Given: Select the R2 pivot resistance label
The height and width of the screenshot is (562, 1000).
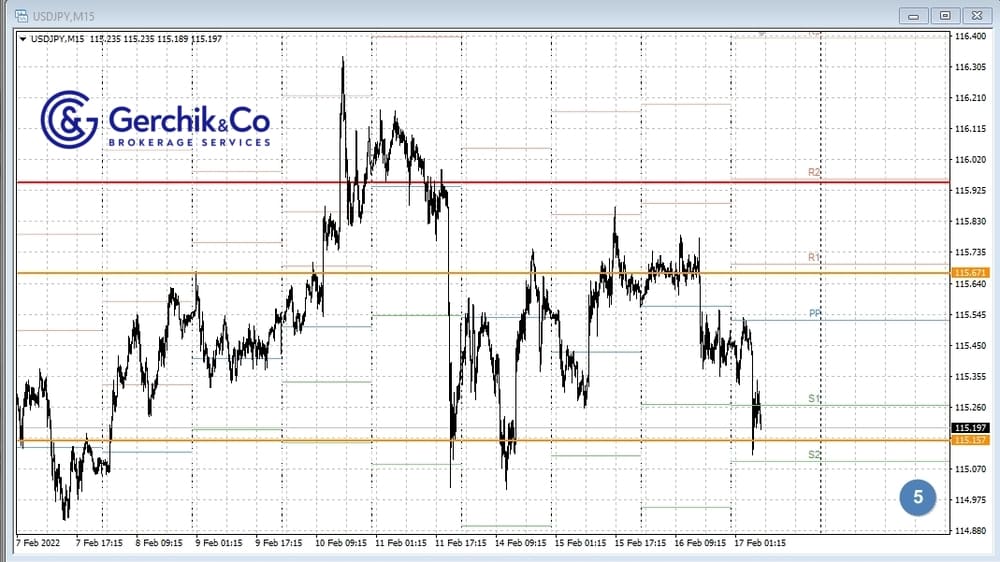Looking at the screenshot, I should (x=814, y=173).
